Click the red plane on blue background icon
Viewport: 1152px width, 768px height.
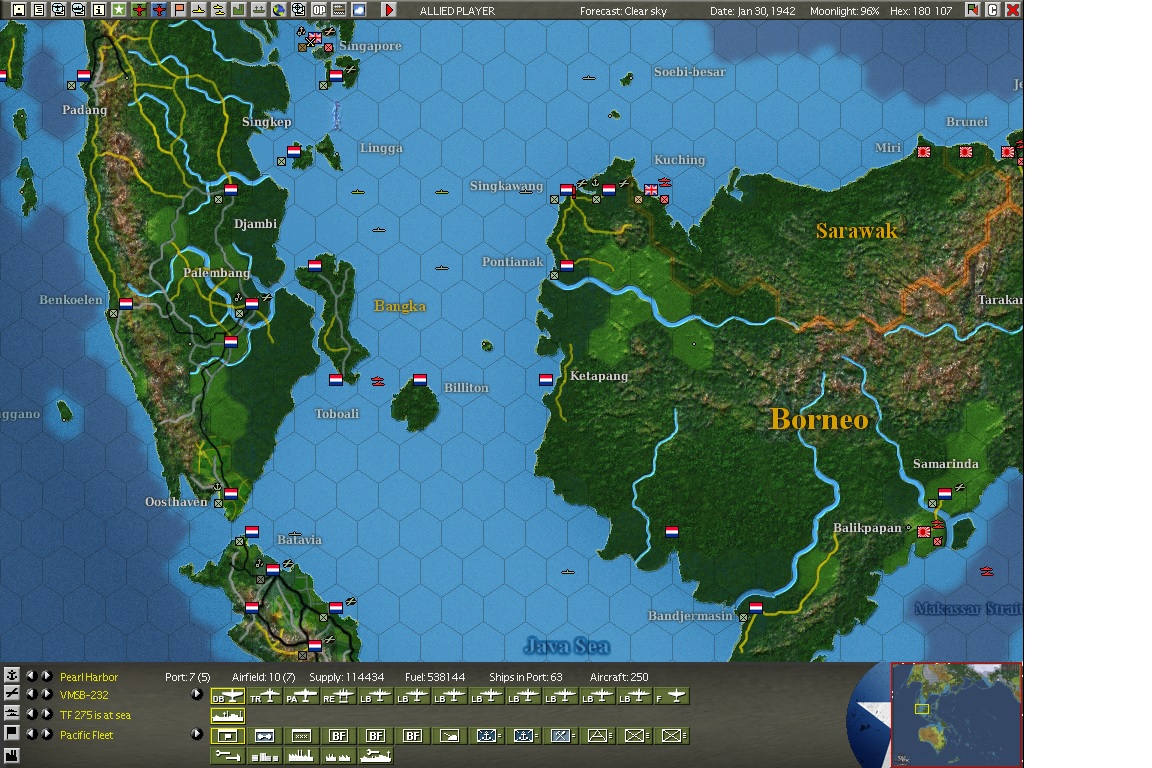coord(159,10)
